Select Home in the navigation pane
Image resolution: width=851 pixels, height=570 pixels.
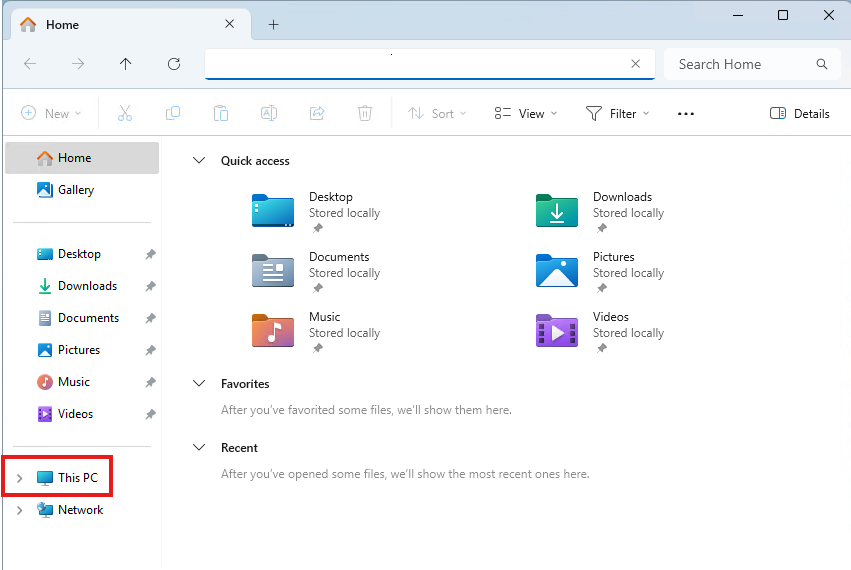coord(82,158)
